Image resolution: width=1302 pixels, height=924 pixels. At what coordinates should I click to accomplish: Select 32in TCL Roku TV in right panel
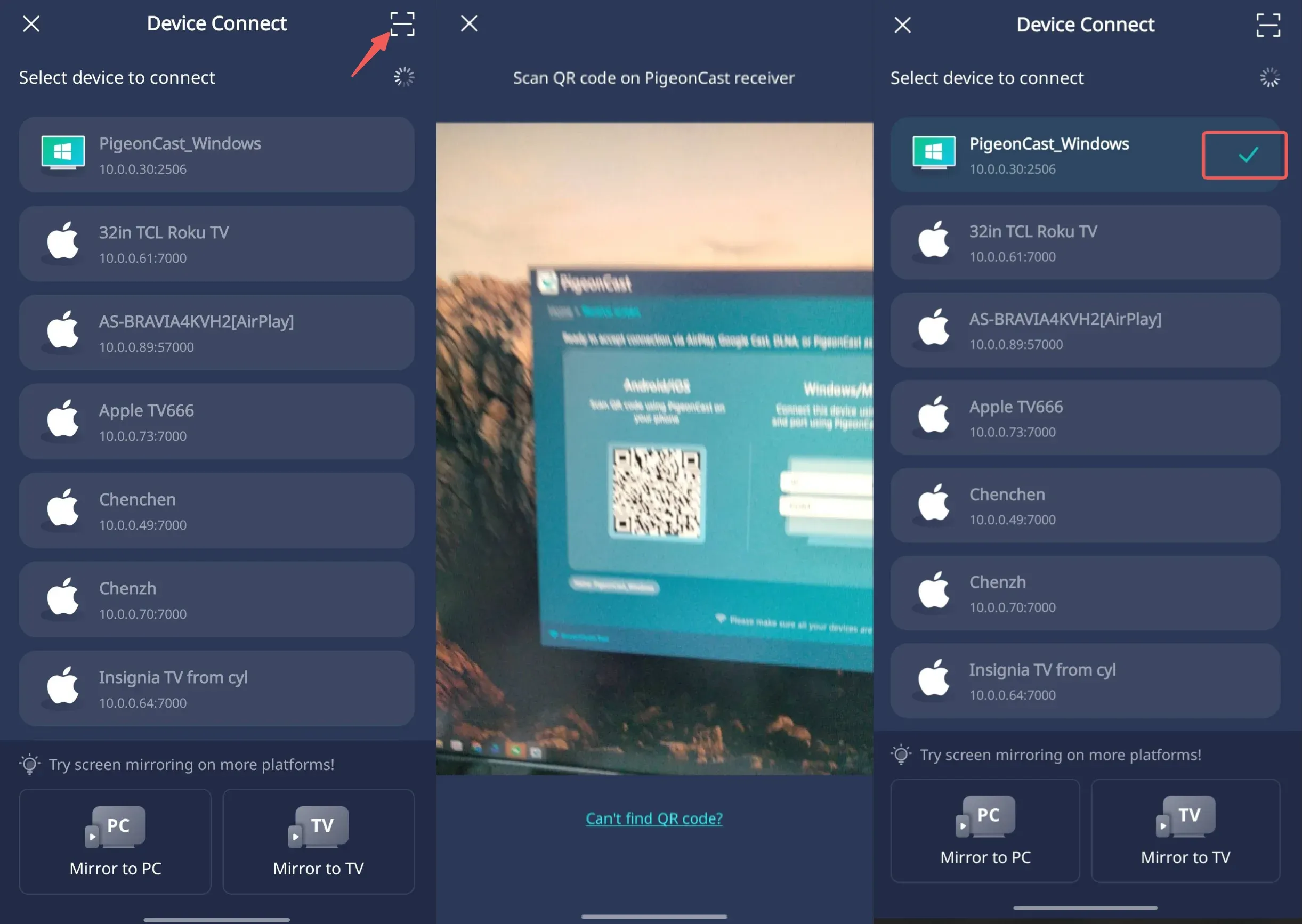[x=1085, y=242]
